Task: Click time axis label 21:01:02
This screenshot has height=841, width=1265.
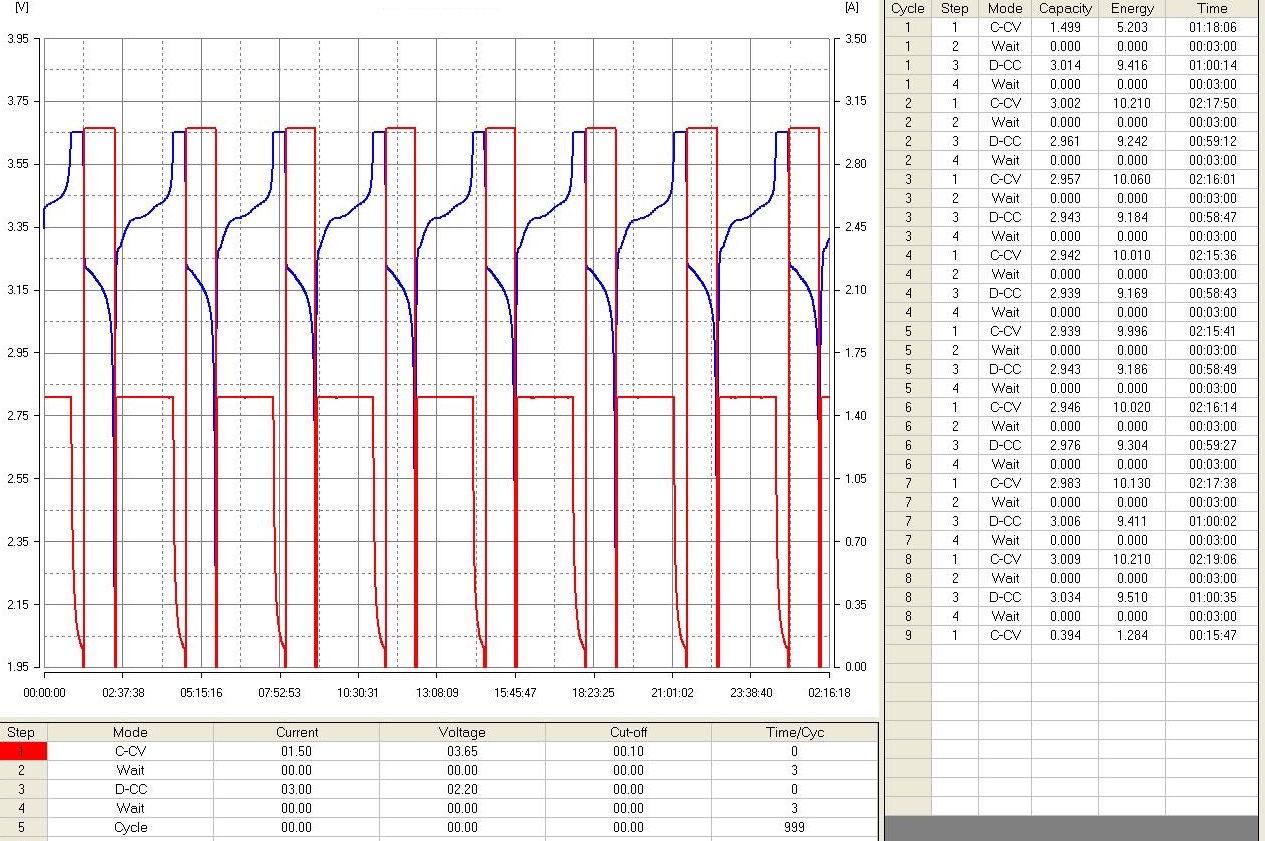Action: coord(672,692)
